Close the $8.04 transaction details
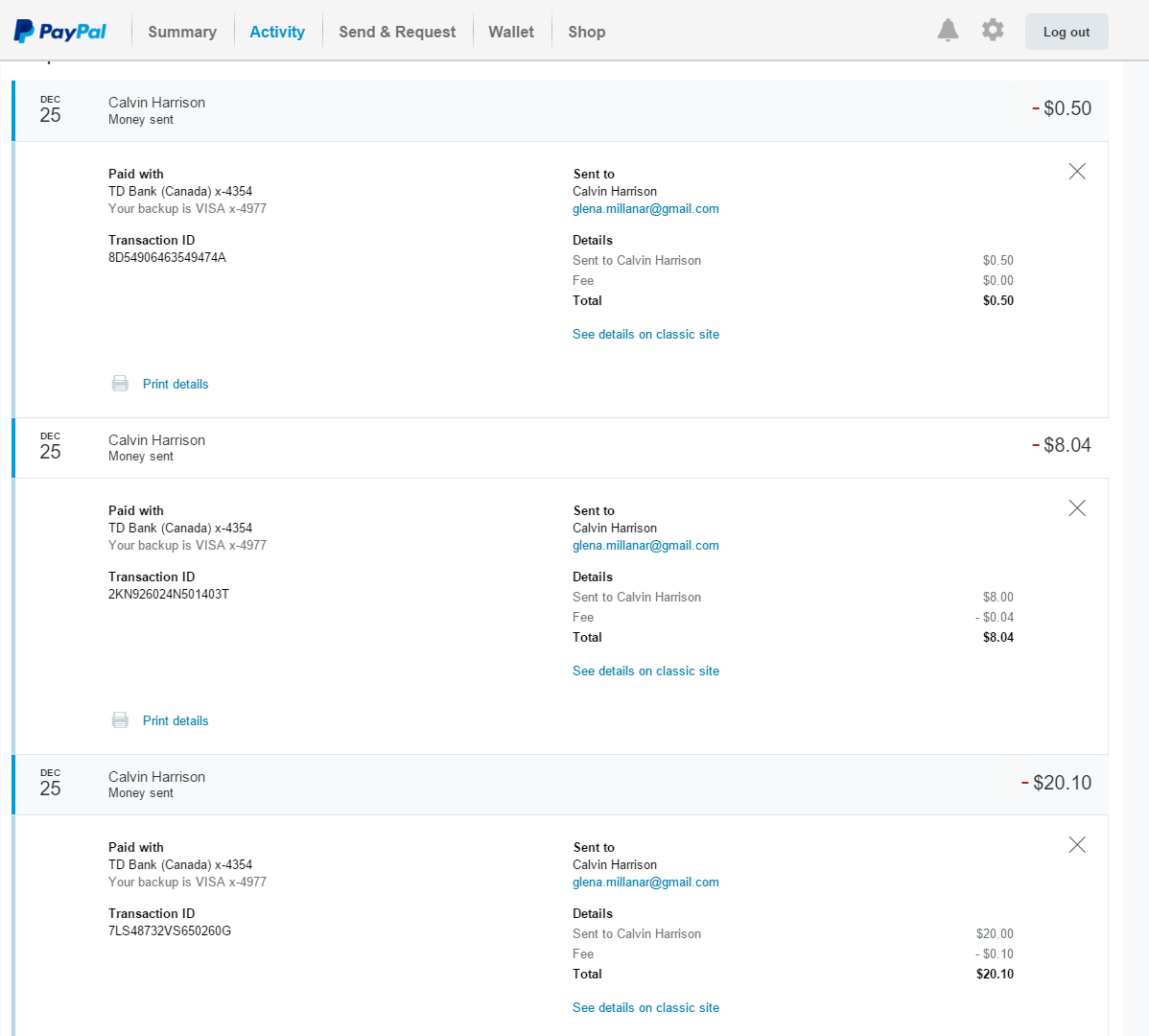 point(1077,508)
